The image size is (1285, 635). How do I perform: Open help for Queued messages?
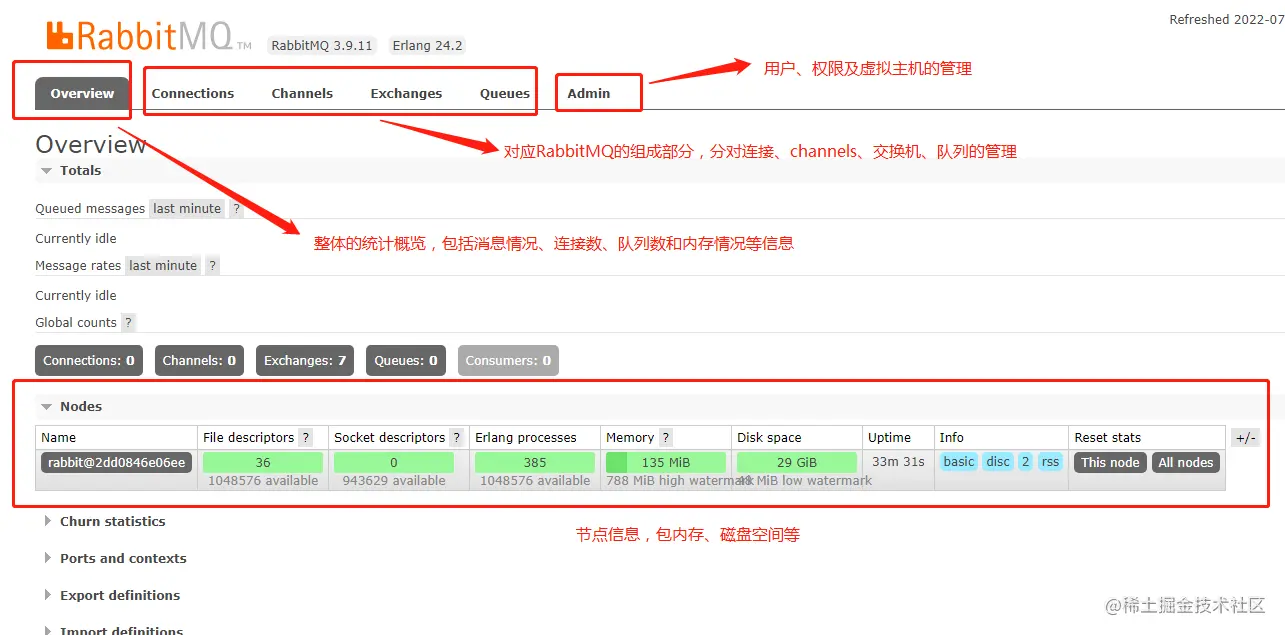(236, 209)
